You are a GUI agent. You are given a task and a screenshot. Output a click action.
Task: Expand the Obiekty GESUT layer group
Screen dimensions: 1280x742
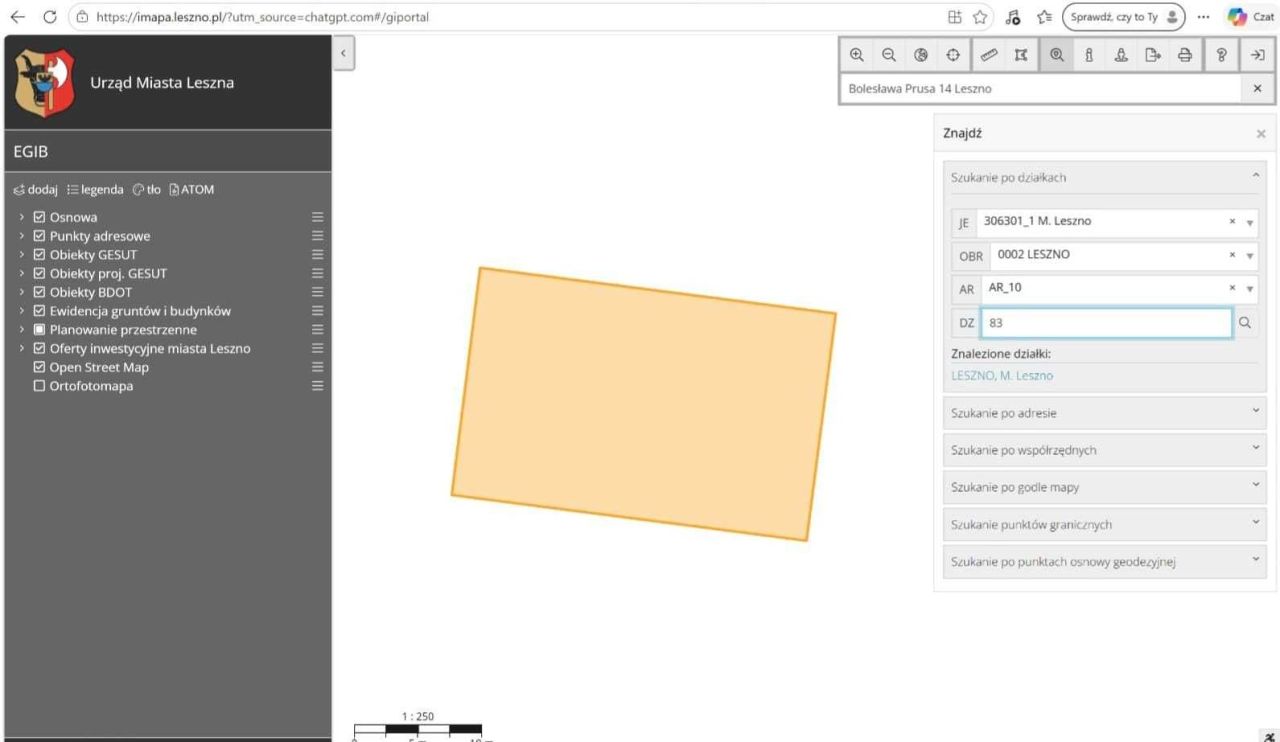pyautogui.click(x=22, y=255)
